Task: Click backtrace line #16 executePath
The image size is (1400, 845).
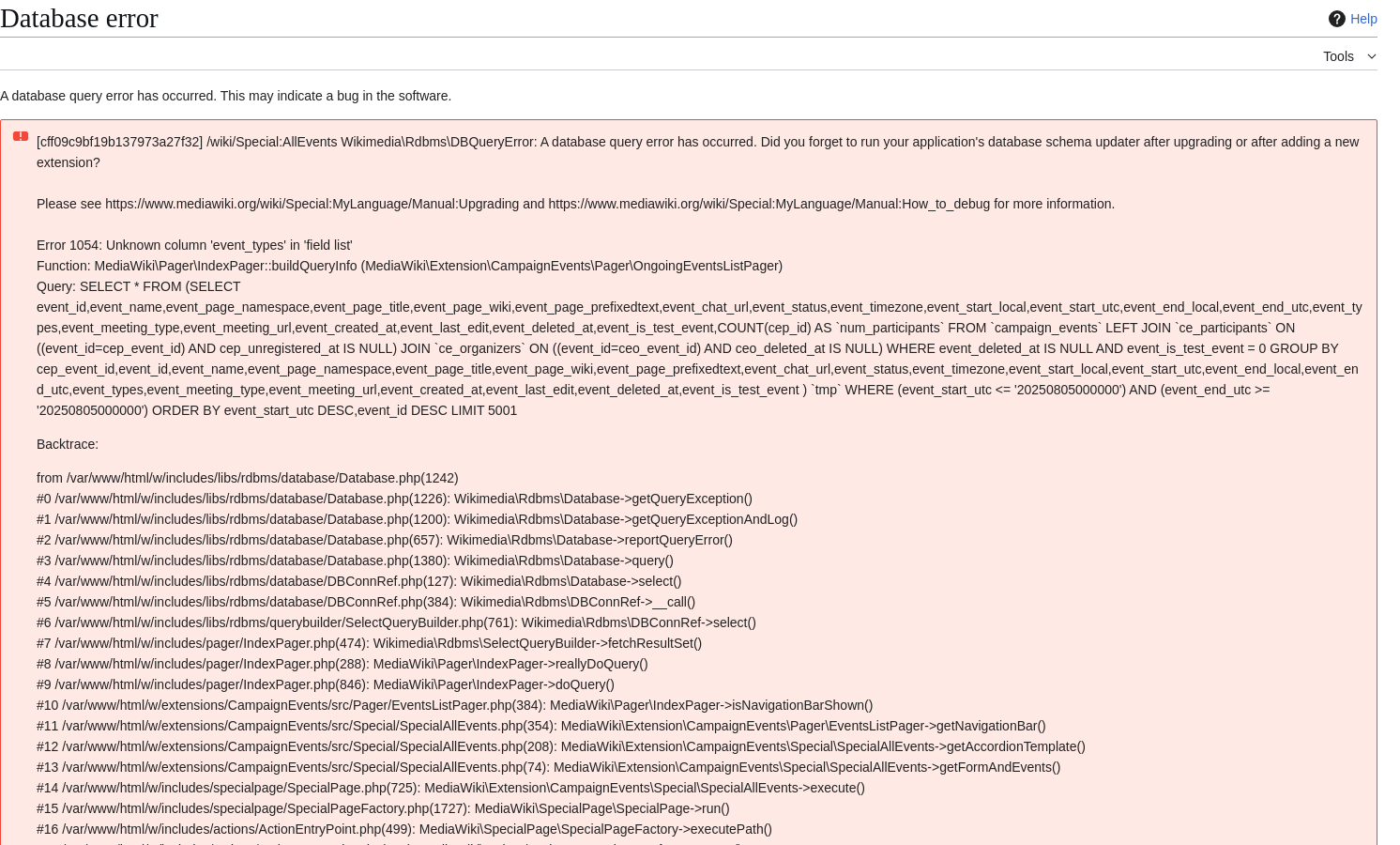Action: [x=404, y=829]
